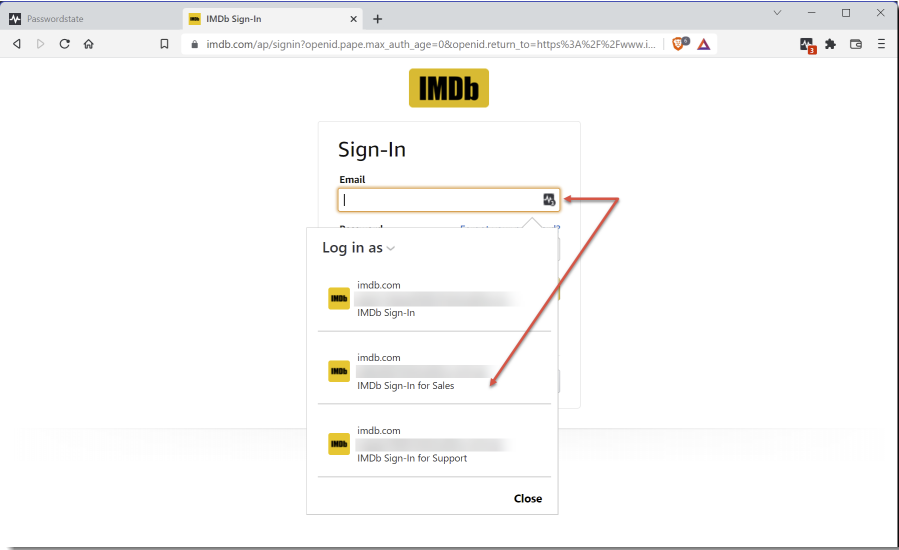Viewport: 899px width, 550px height.
Task: Expand the 'Log in as' dropdown
Action: tap(358, 248)
